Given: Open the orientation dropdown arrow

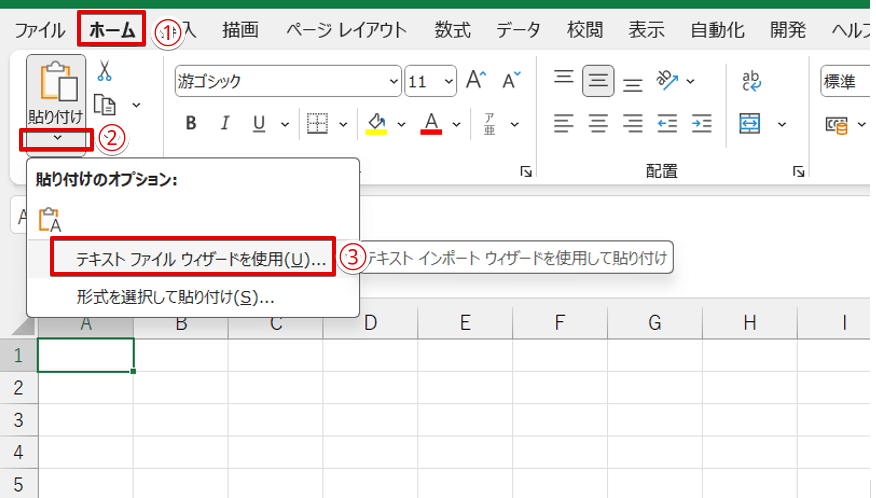Looking at the screenshot, I should tap(691, 82).
